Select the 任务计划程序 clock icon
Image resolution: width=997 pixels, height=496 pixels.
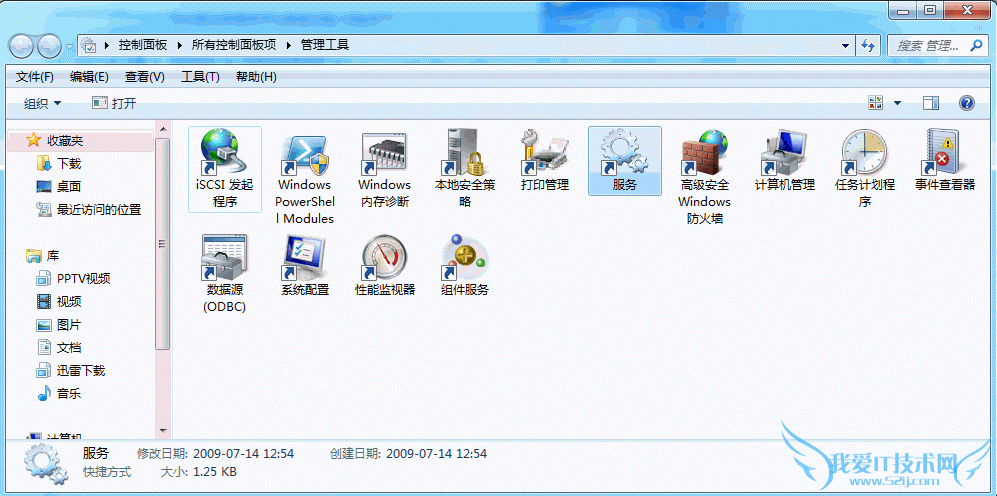coord(864,153)
